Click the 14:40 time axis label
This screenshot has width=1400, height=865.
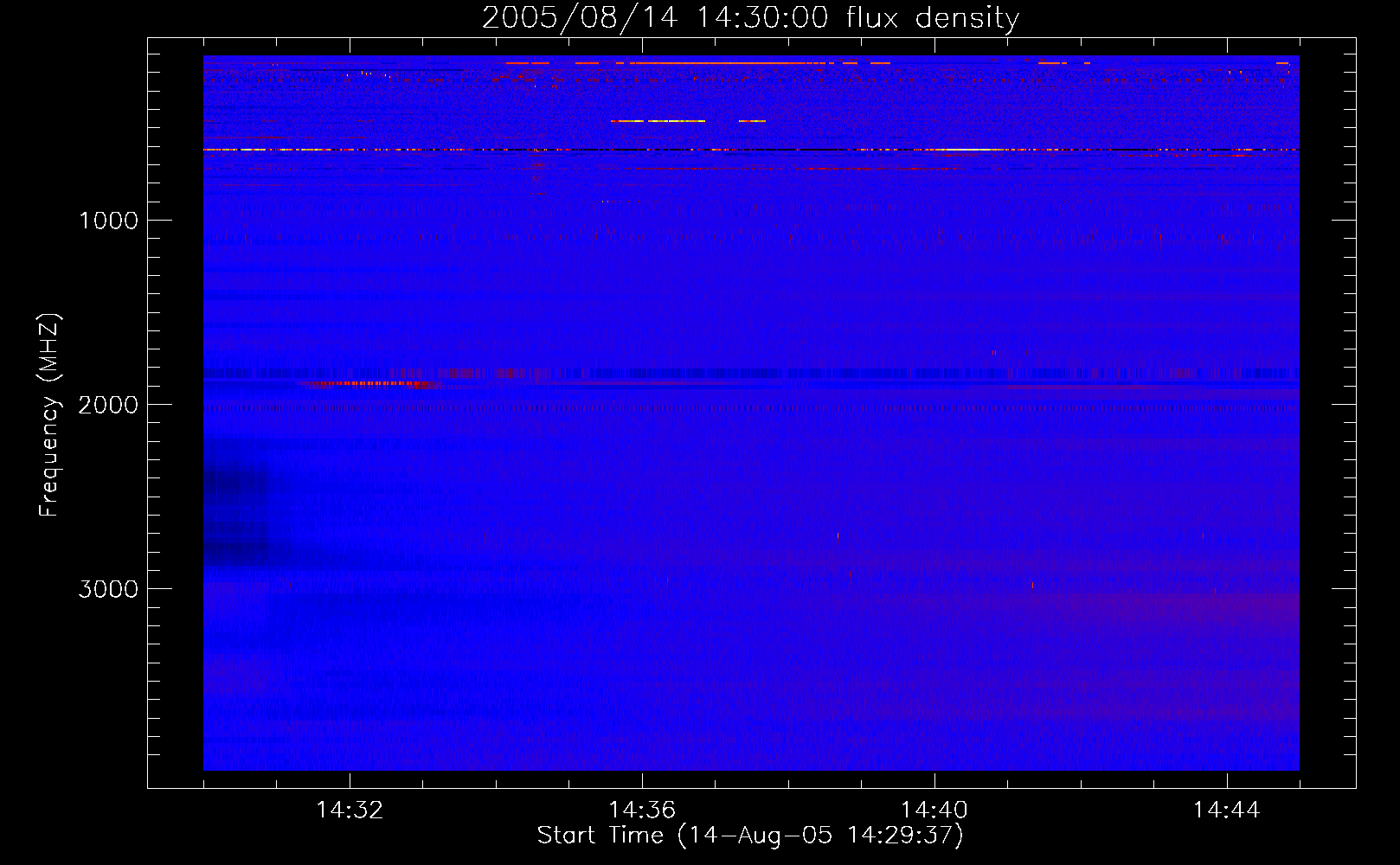934,811
